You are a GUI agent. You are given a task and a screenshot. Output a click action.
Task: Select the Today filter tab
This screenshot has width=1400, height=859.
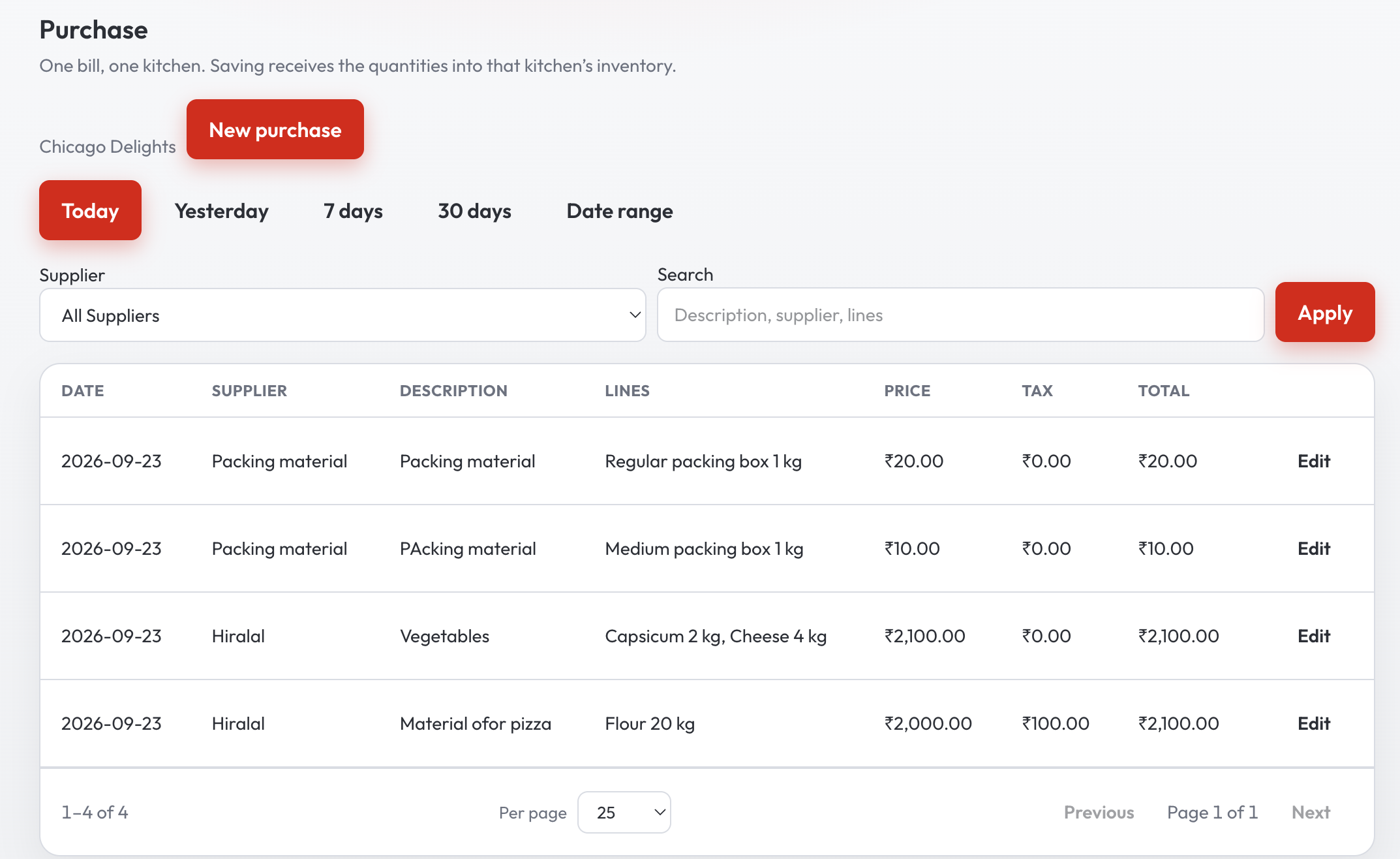click(90, 210)
